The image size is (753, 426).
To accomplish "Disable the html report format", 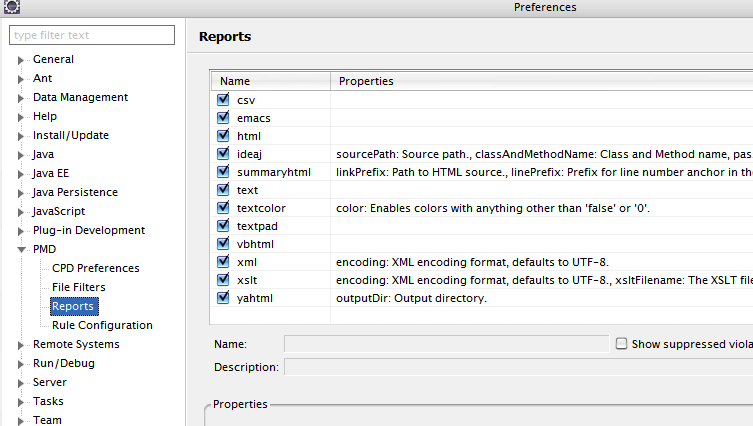I will [223, 136].
